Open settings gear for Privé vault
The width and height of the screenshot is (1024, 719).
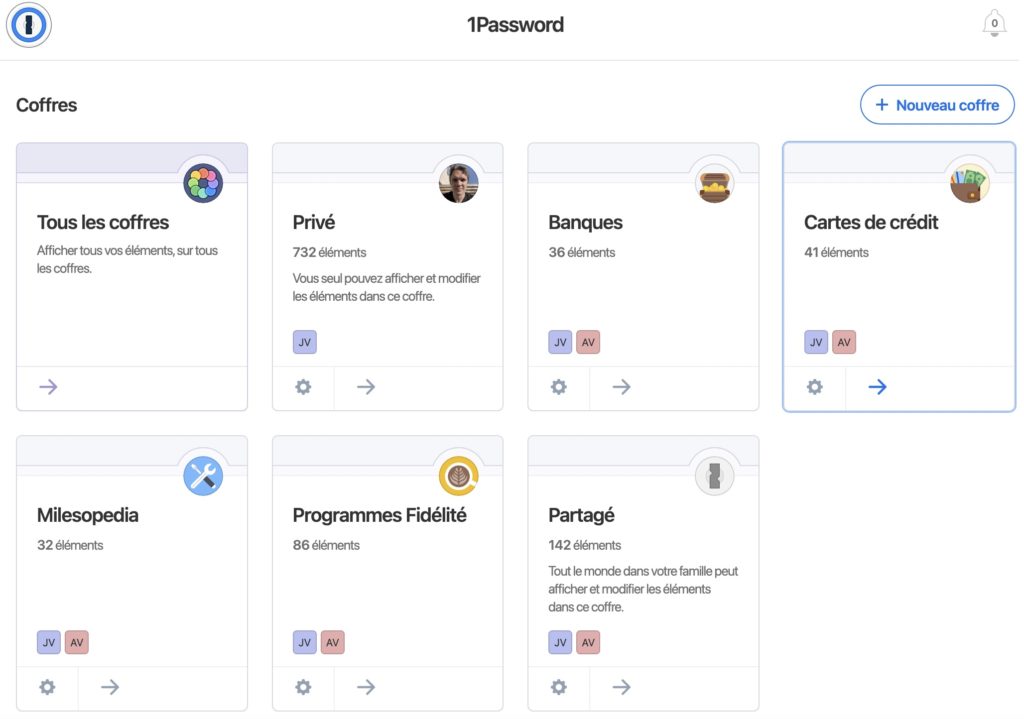coord(303,387)
